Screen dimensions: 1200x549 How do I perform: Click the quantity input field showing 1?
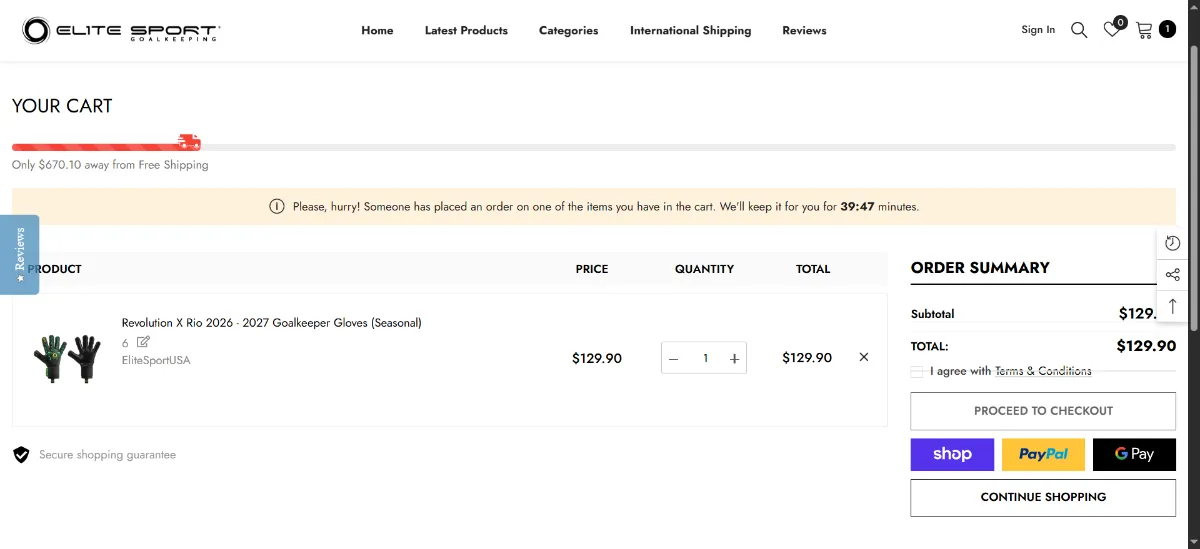coord(705,358)
